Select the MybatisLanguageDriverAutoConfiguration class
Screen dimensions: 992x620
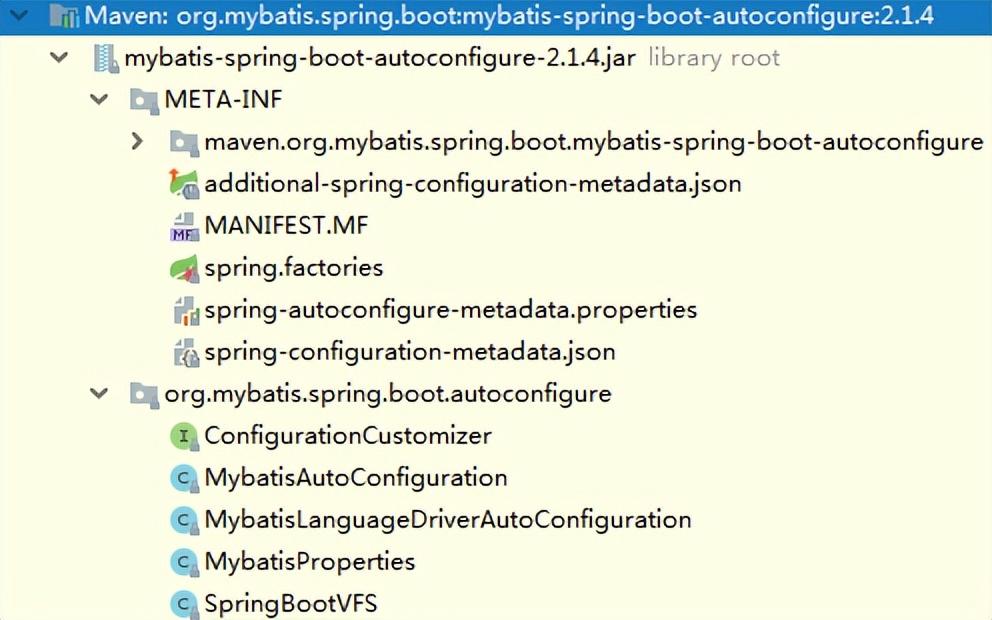448,520
